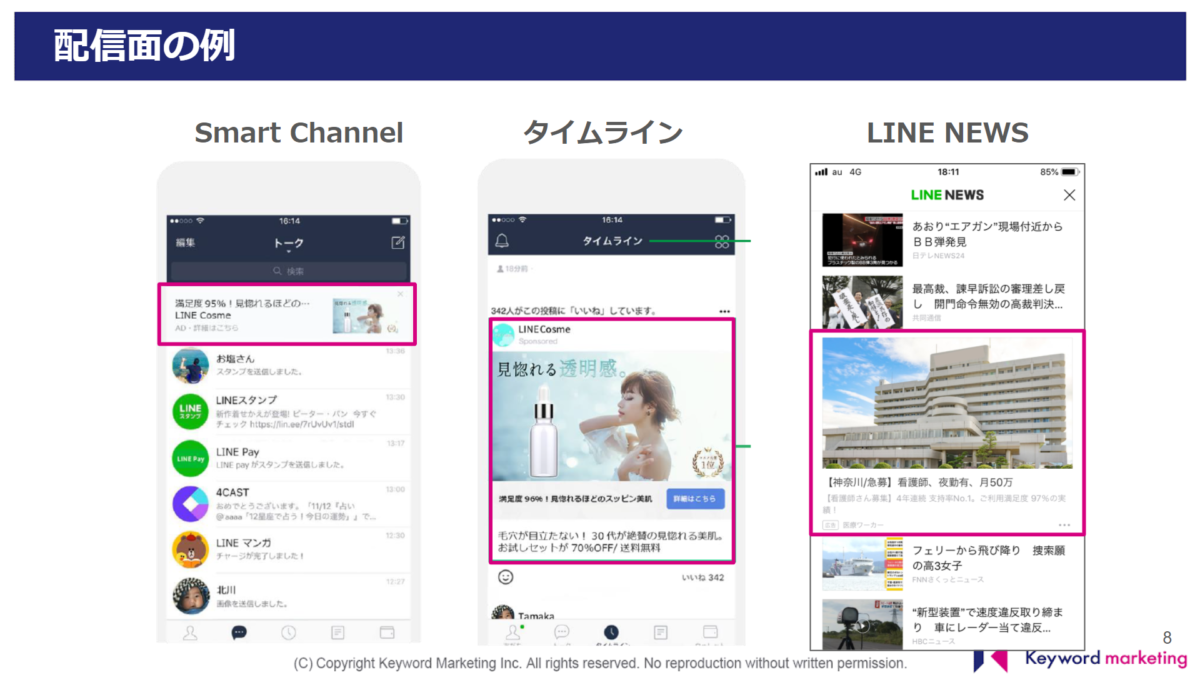1200x675 pixels.
Task: Open the 見惚れる透明感 ad image
Action: point(611,415)
